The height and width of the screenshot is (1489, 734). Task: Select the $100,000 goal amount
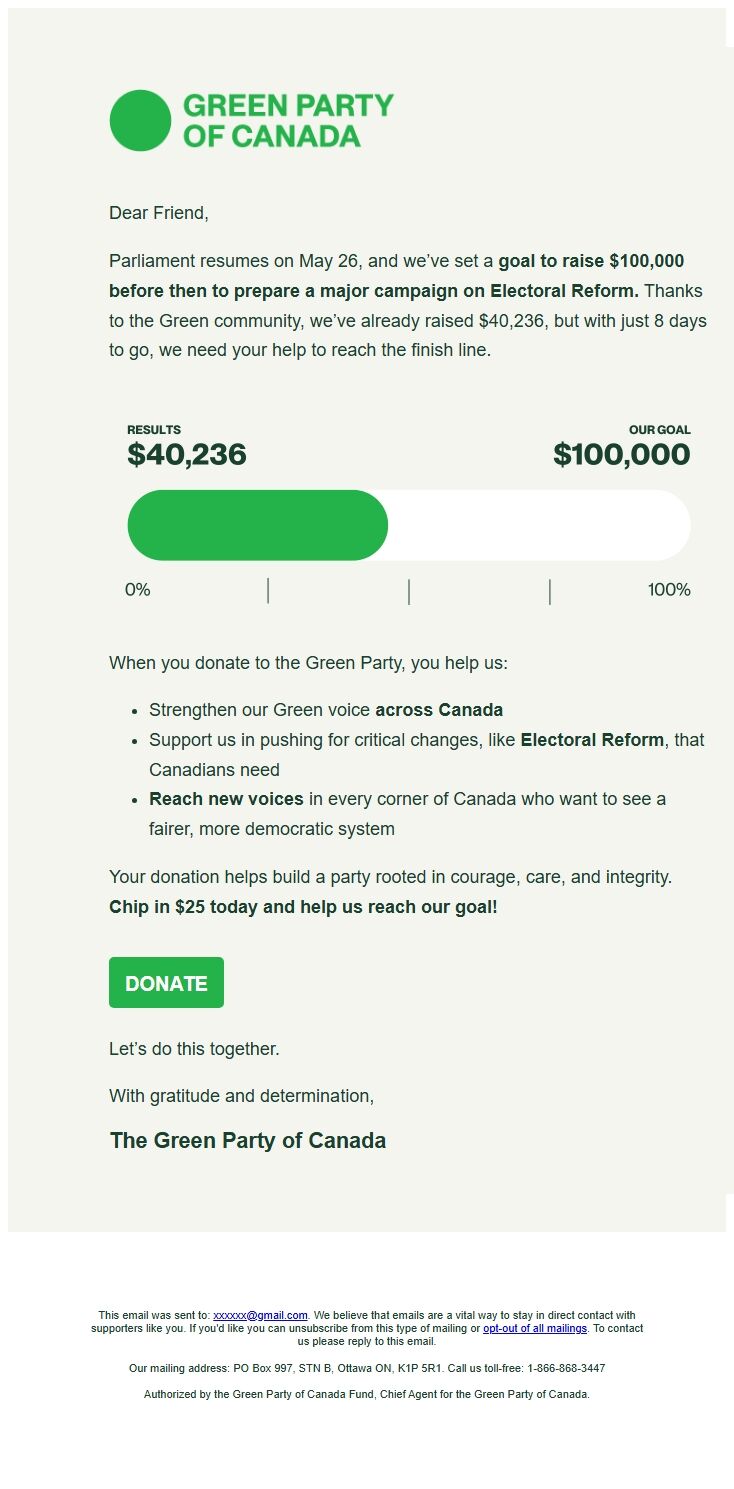621,454
